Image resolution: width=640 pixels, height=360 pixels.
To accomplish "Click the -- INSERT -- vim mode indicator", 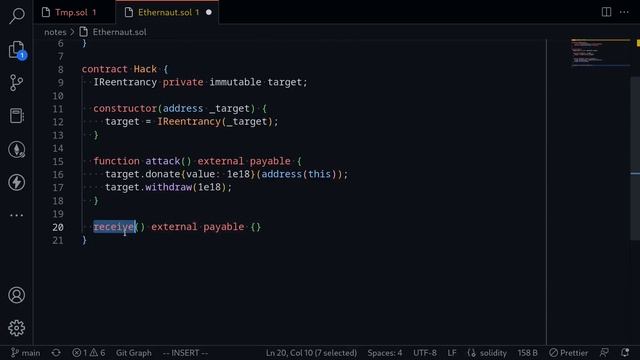I will click(x=185, y=353).
